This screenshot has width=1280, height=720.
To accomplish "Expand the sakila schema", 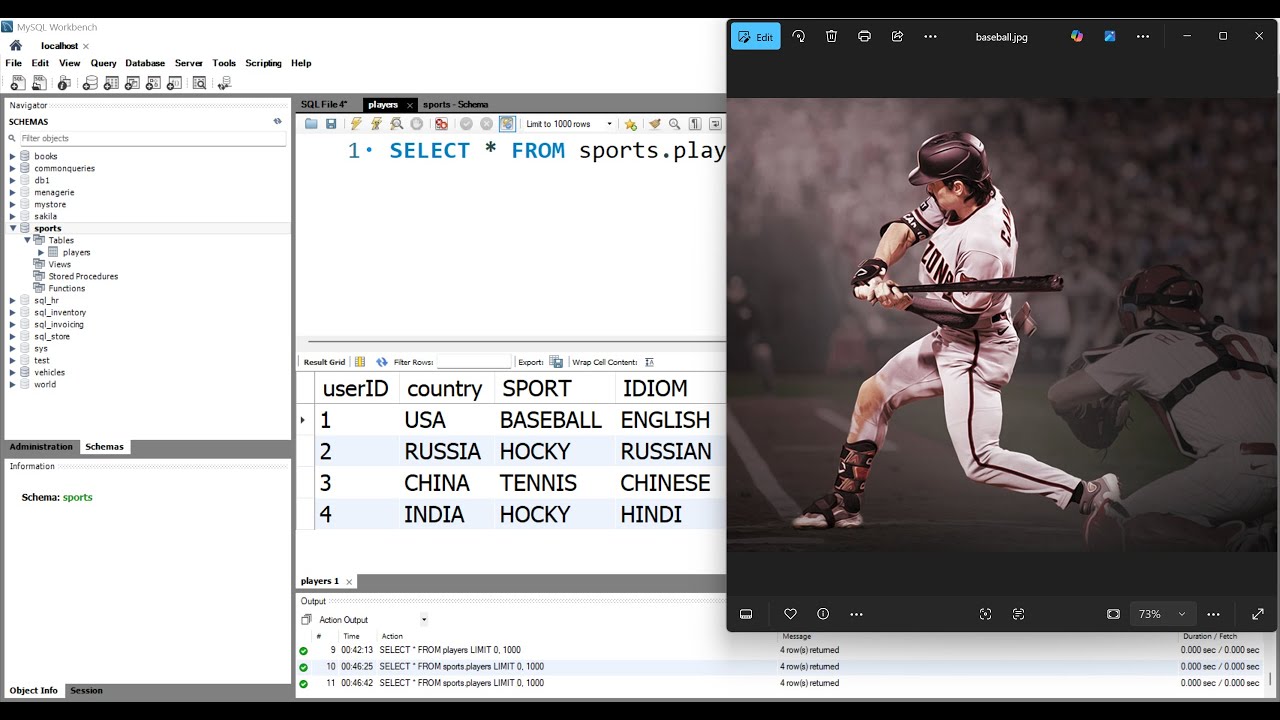I will [x=13, y=216].
